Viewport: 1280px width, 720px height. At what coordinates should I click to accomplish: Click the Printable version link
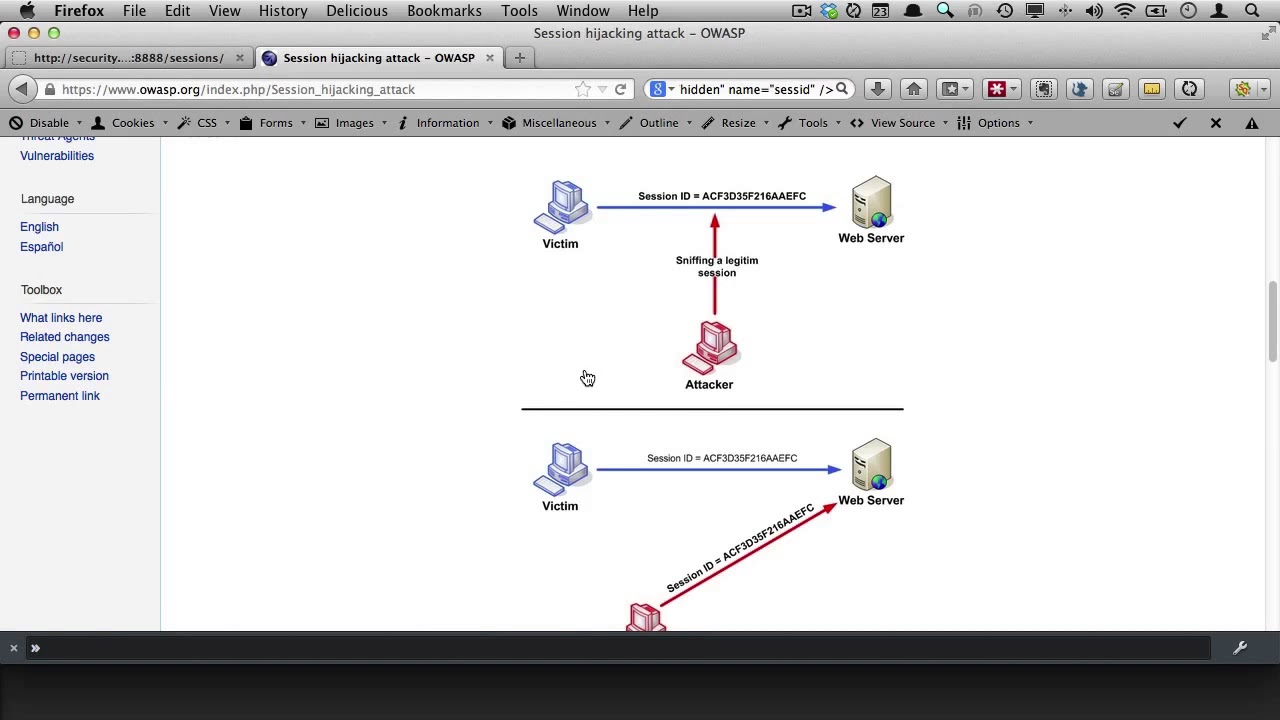coord(64,376)
